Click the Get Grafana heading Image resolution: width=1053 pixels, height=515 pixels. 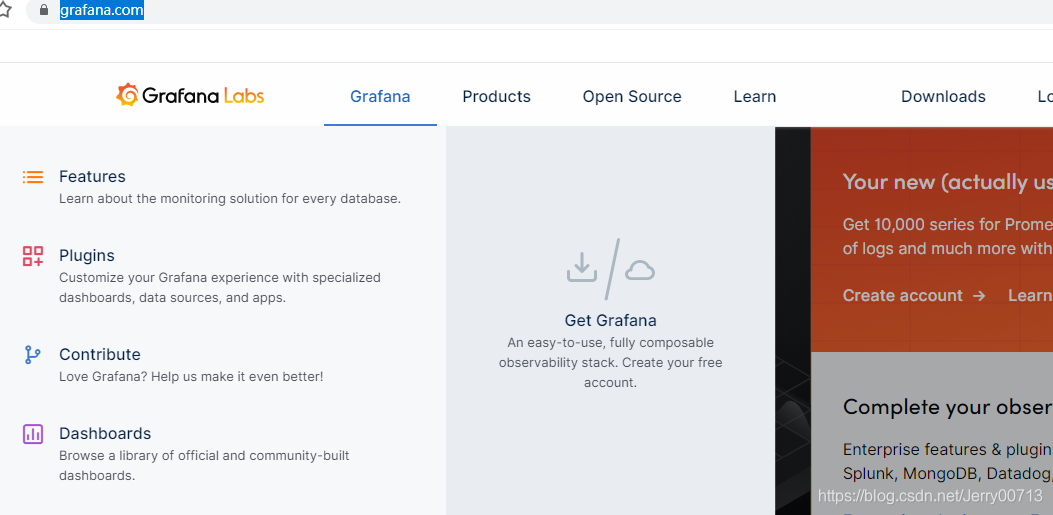pyautogui.click(x=610, y=320)
